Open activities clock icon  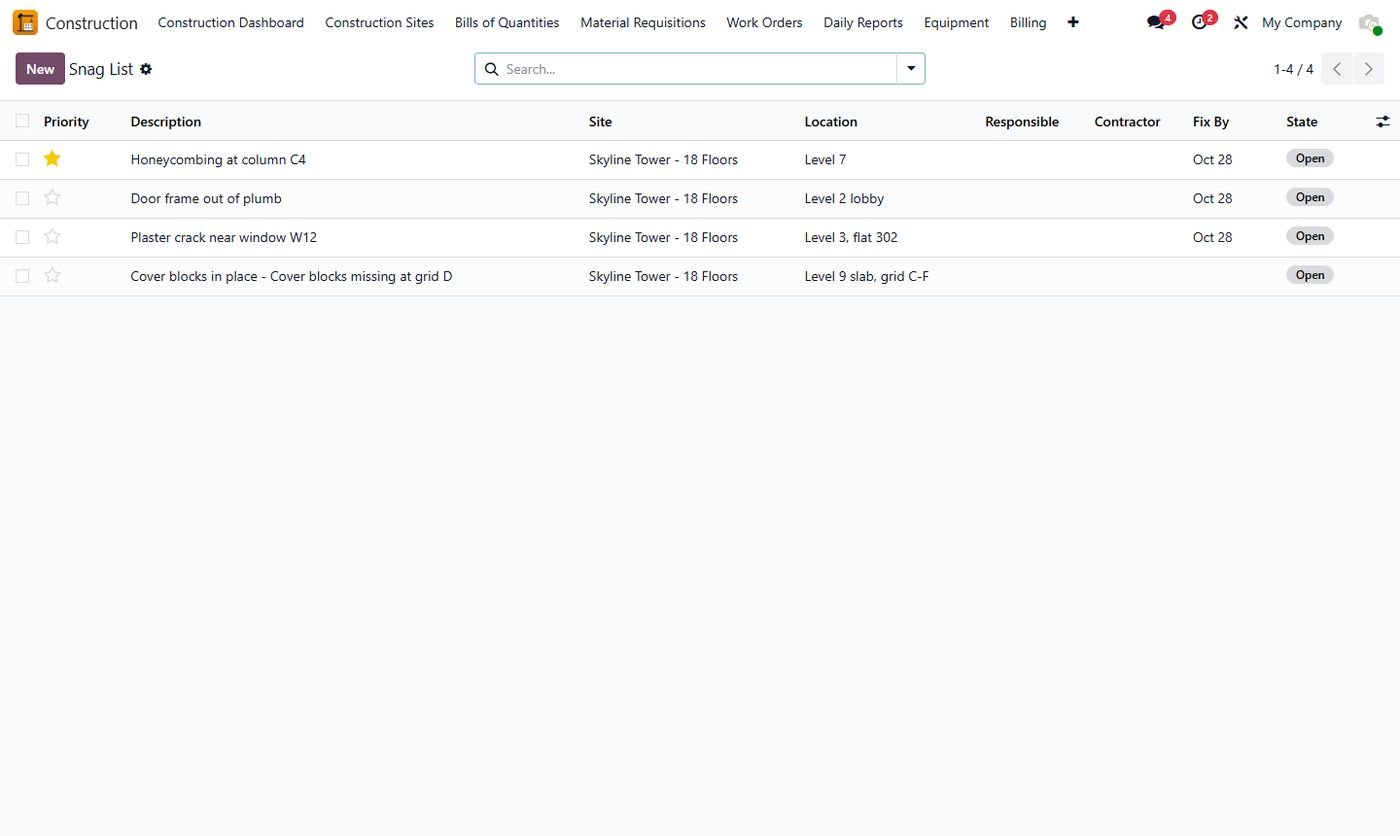coord(1200,22)
